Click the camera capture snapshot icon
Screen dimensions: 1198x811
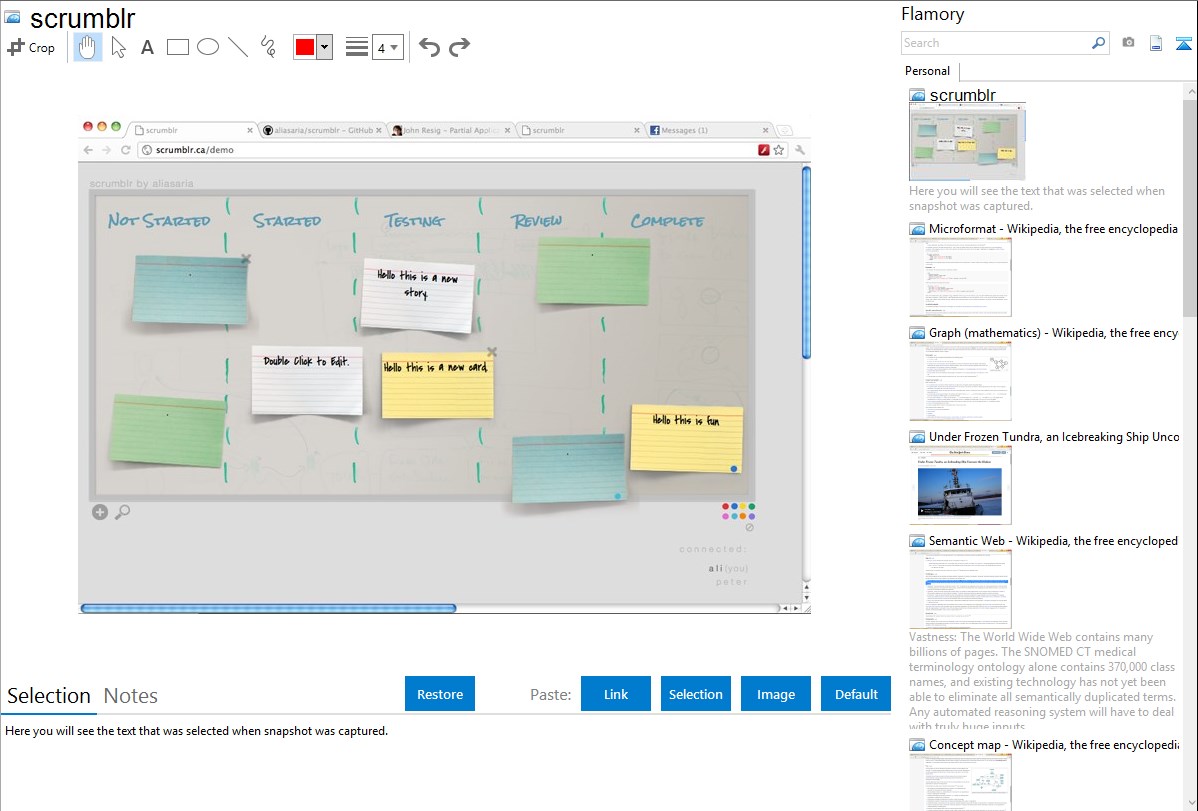pyautogui.click(x=1128, y=43)
